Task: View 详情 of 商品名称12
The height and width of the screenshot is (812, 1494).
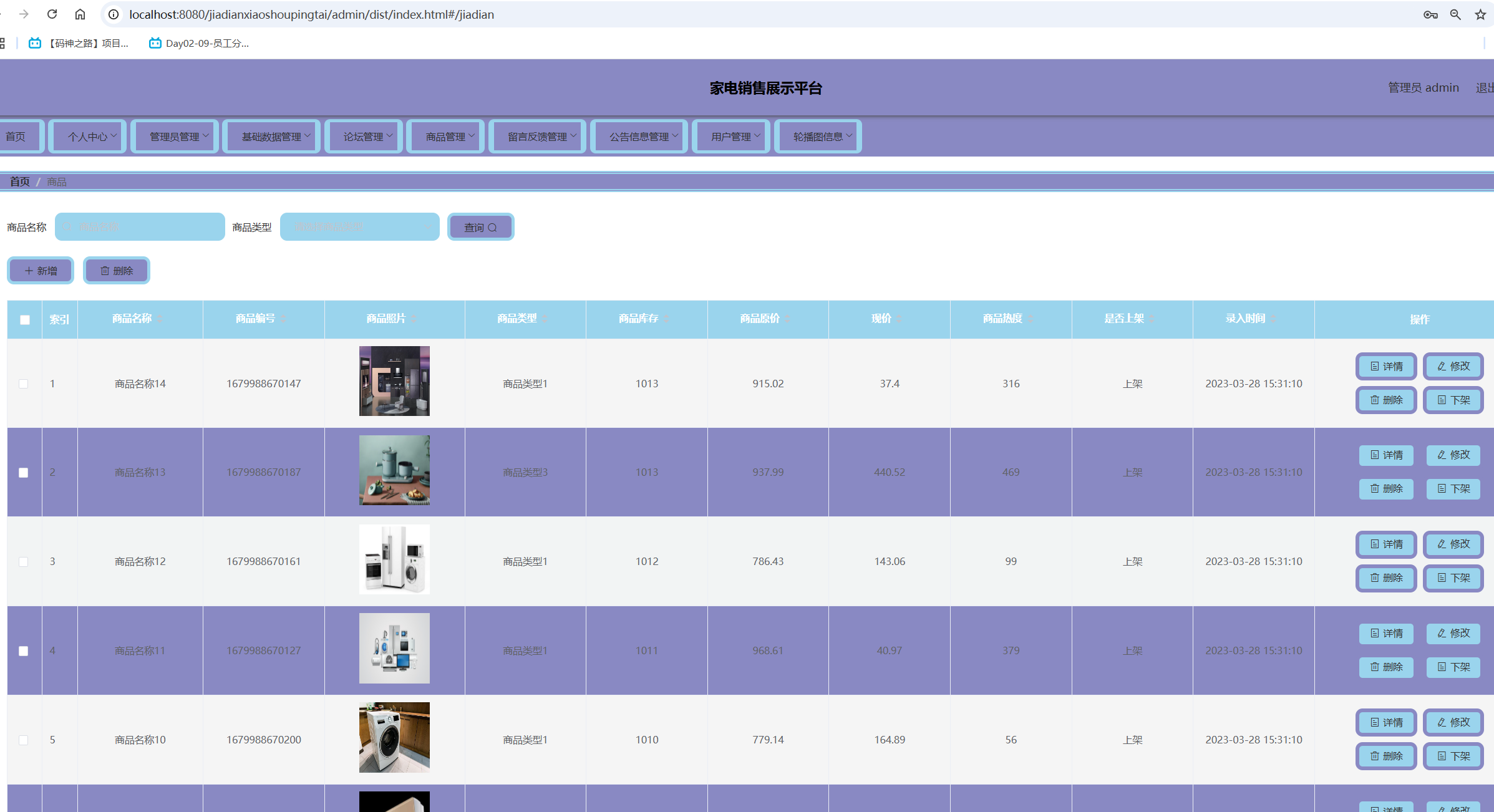Action: 1386,544
